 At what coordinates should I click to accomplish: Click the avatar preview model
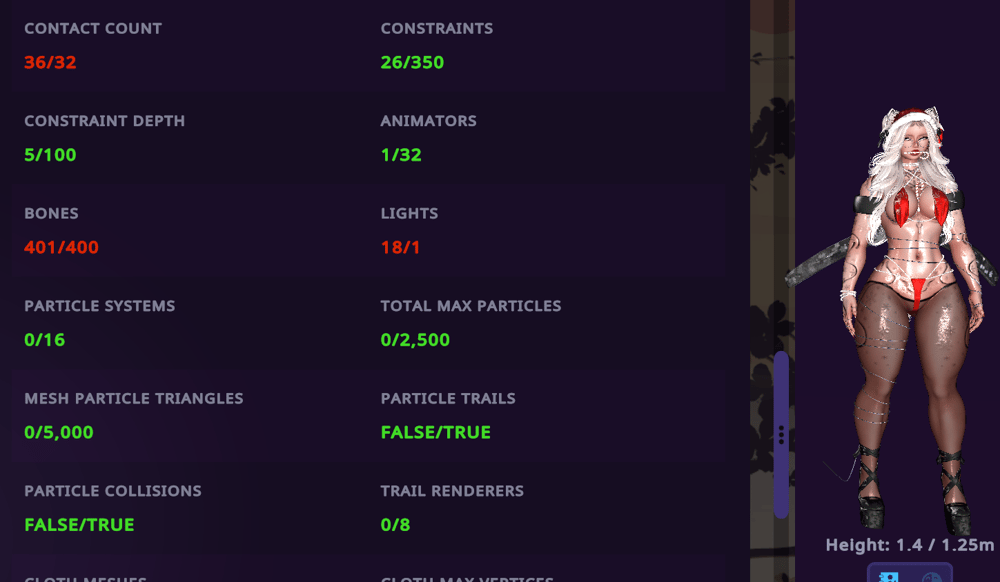(x=905, y=320)
